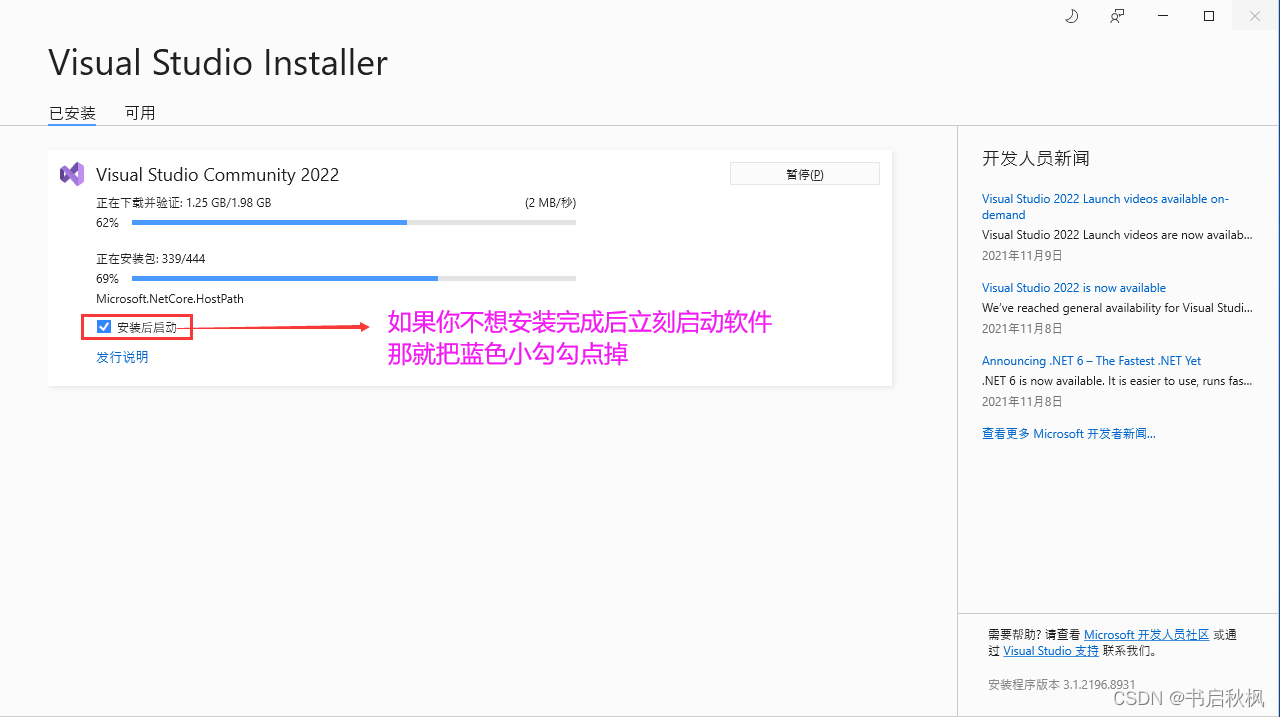Switch to the 可用 tab
Screen dimensions: 1280x717
140,113
